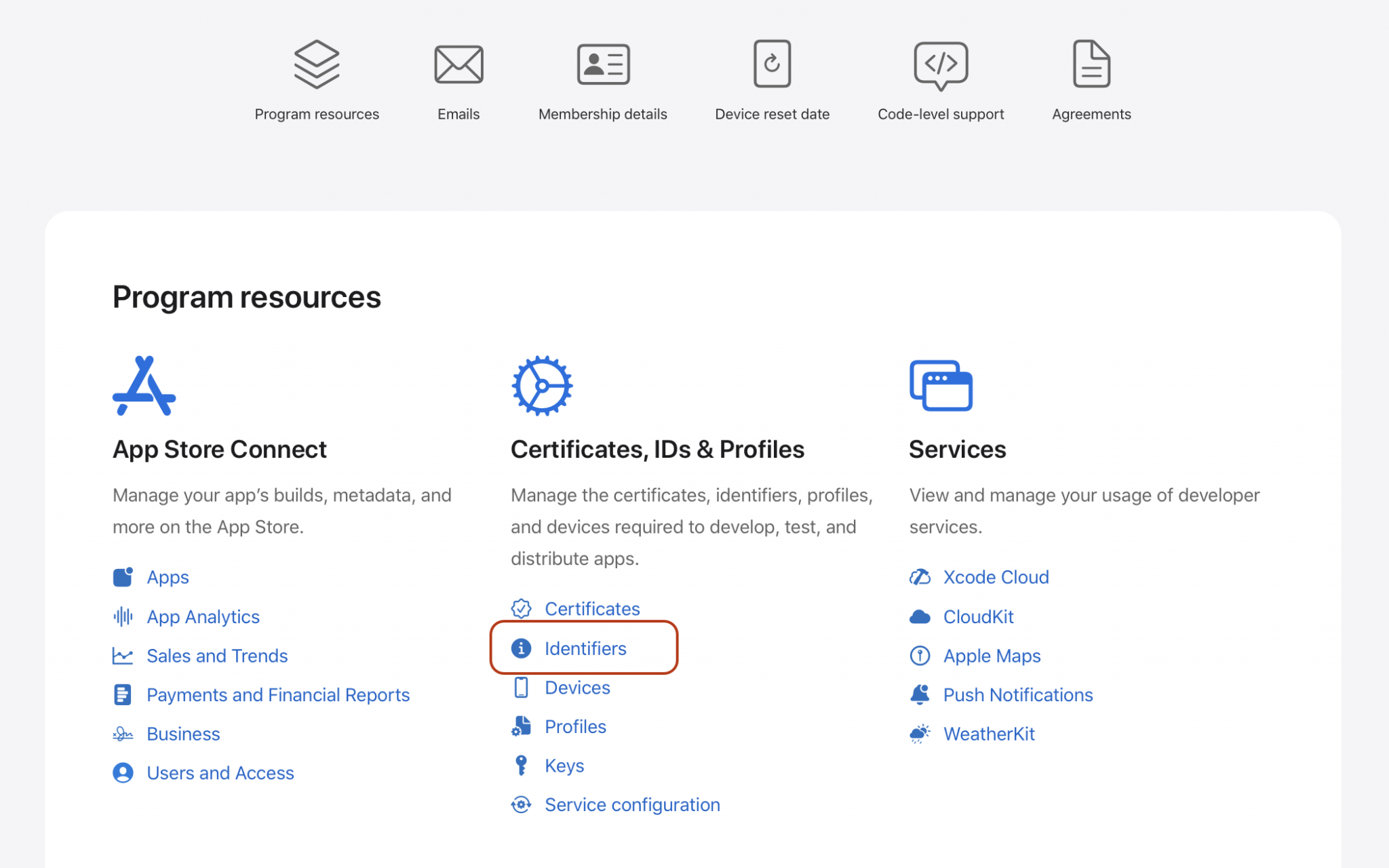Click the Code-level support icon
The height and width of the screenshot is (868, 1389).
pyautogui.click(x=940, y=64)
